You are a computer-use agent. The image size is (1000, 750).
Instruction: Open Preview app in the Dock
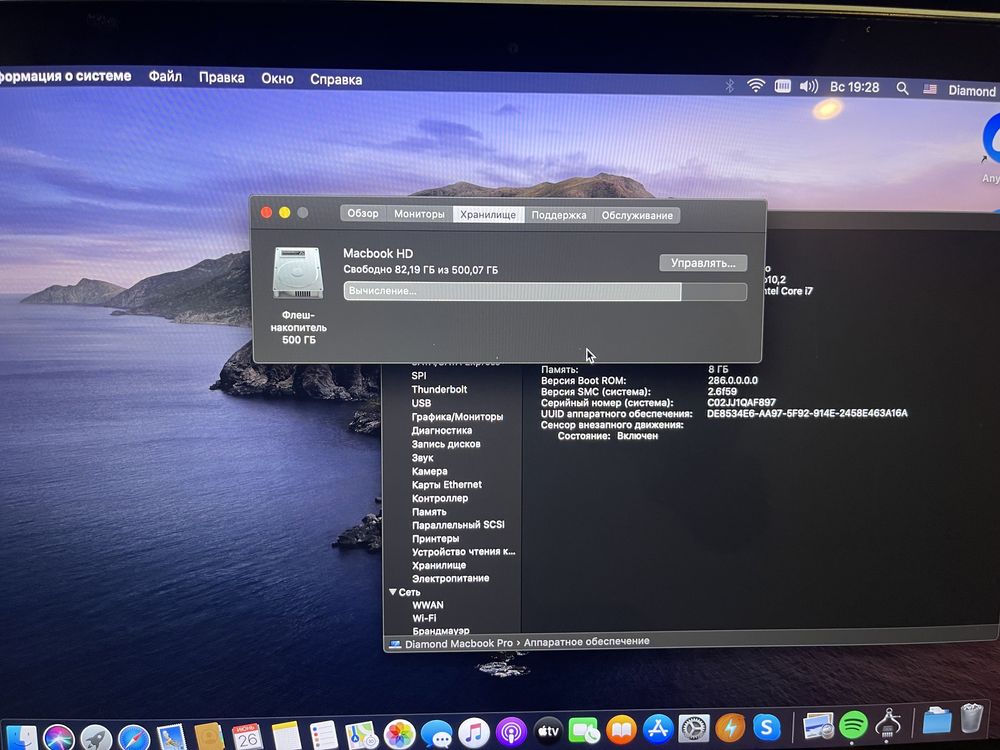[818, 724]
